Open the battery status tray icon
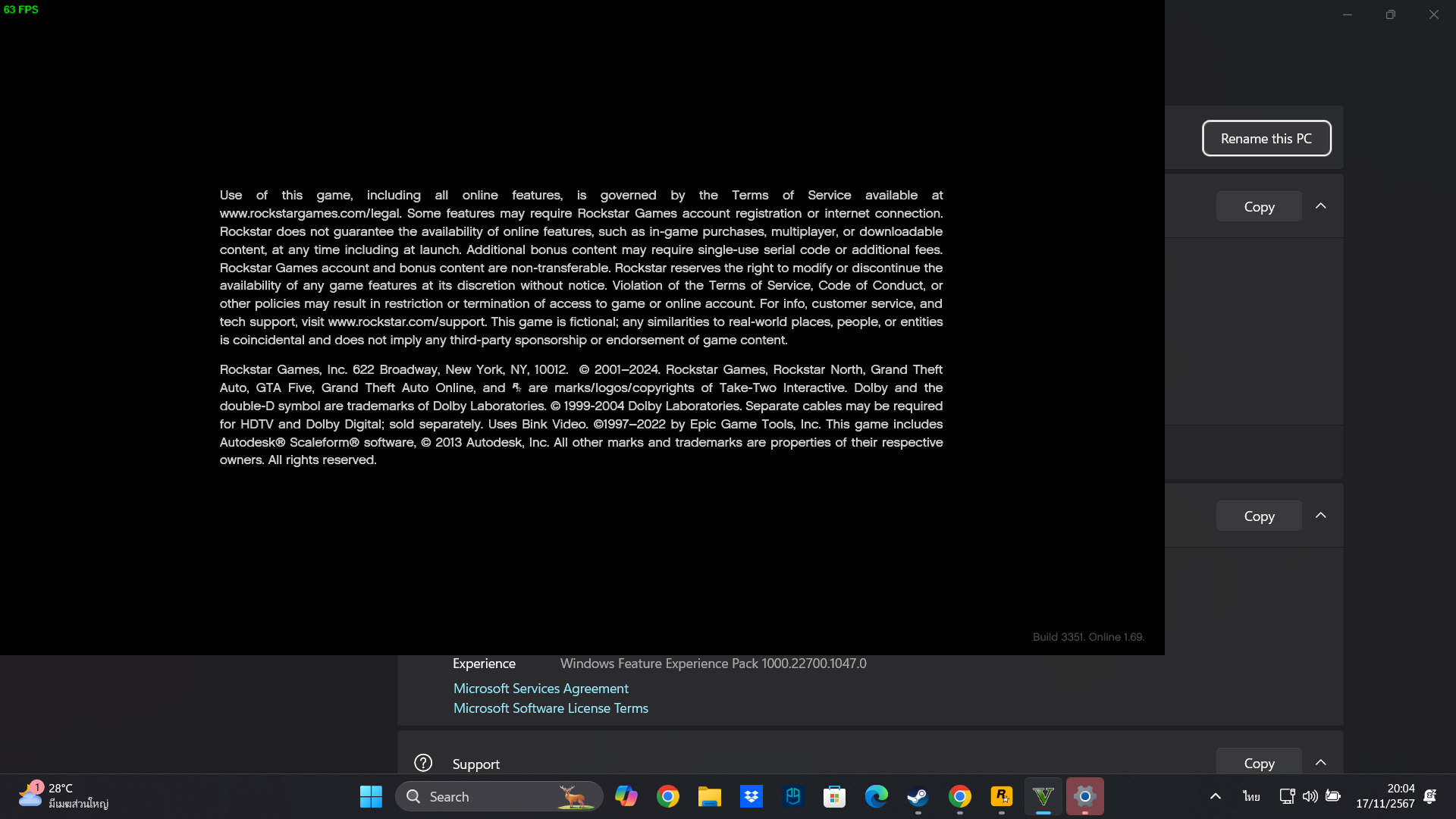 click(x=1332, y=796)
